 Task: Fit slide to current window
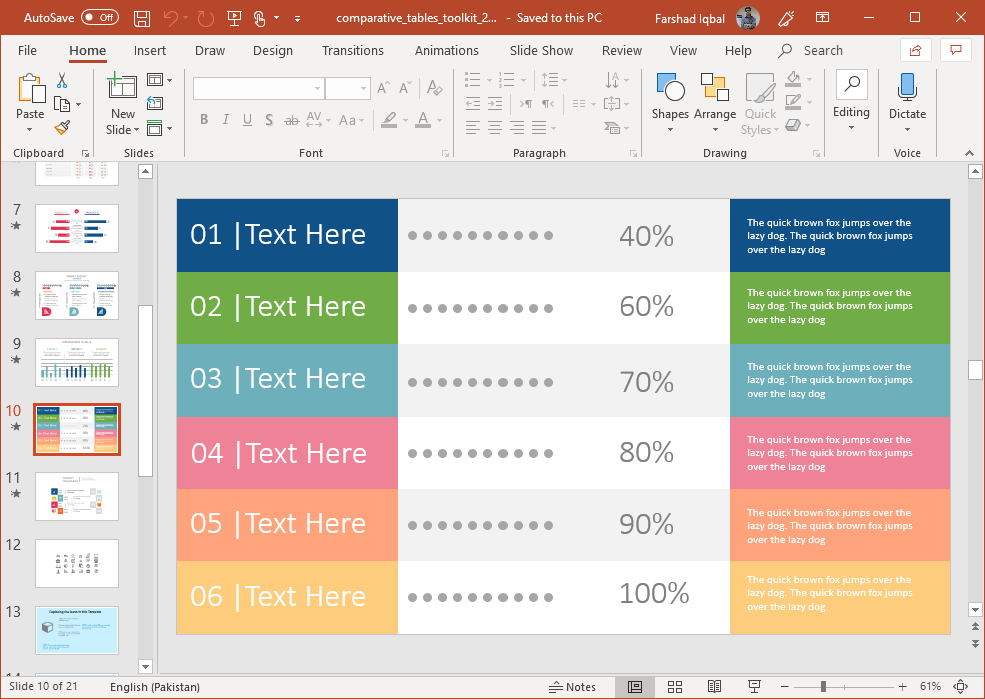click(961, 687)
